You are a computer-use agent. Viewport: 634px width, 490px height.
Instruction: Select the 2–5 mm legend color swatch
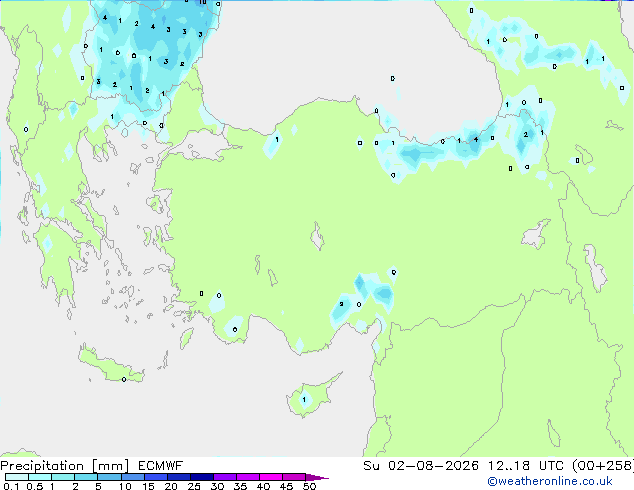(86, 477)
